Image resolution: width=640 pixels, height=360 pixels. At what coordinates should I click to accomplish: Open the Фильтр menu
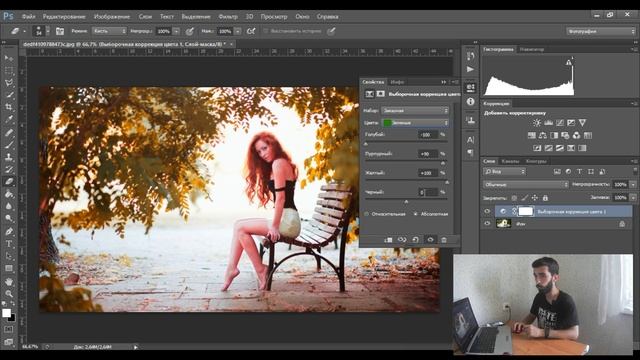pyautogui.click(x=228, y=17)
